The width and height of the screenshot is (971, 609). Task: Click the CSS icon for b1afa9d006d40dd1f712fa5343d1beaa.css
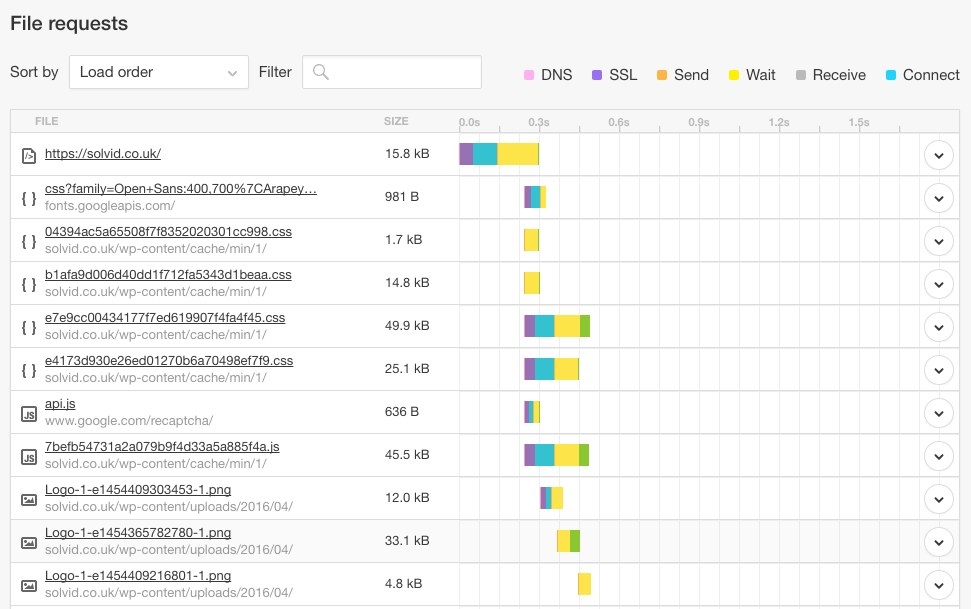pyautogui.click(x=28, y=284)
